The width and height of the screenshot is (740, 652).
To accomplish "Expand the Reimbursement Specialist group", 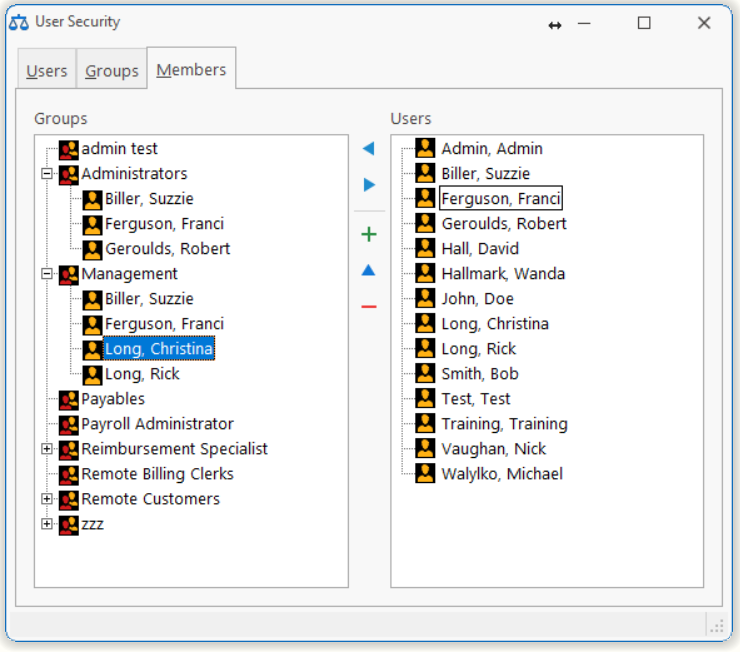I will tap(46, 449).
